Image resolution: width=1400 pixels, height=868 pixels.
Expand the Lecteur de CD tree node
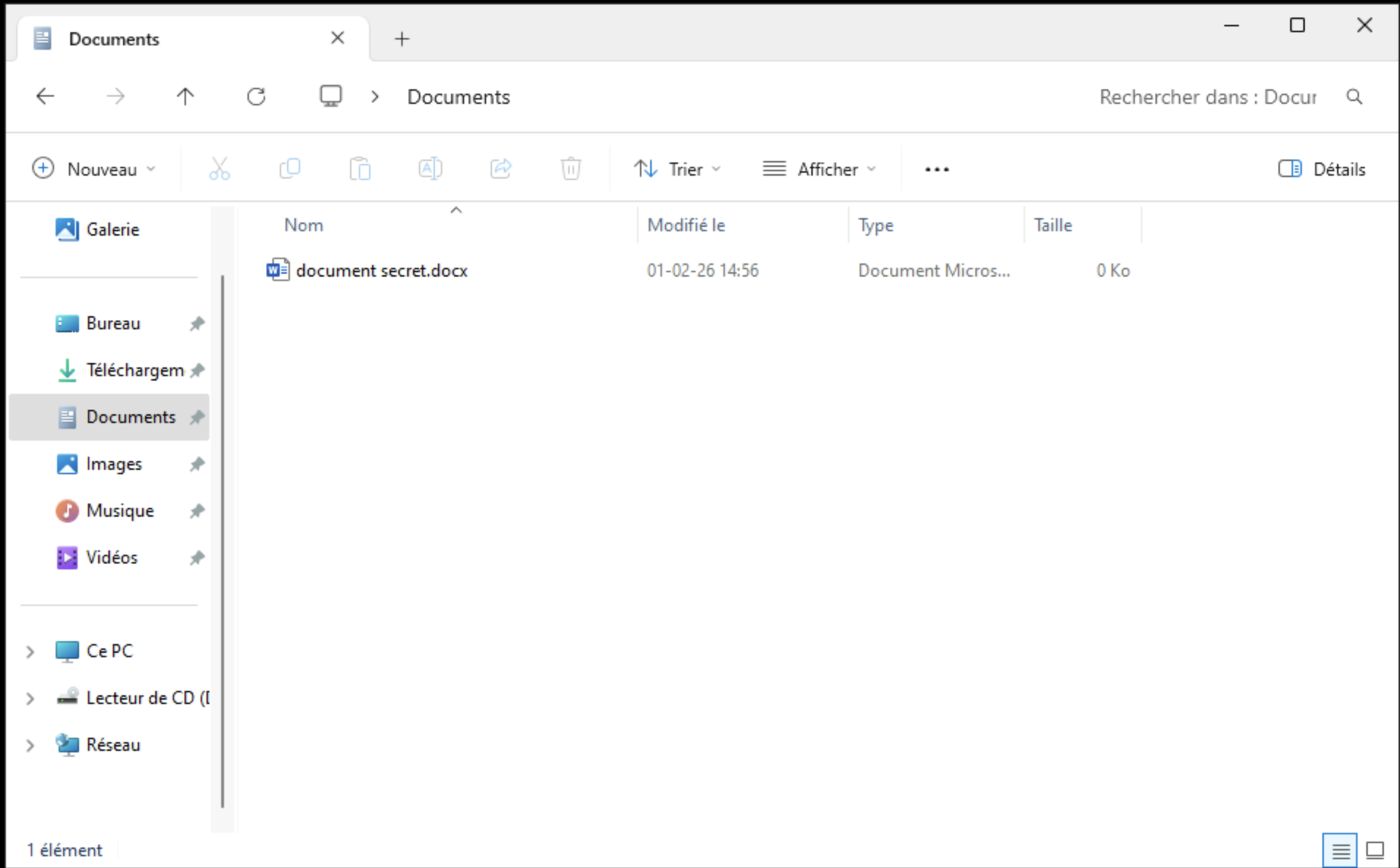tap(30, 698)
